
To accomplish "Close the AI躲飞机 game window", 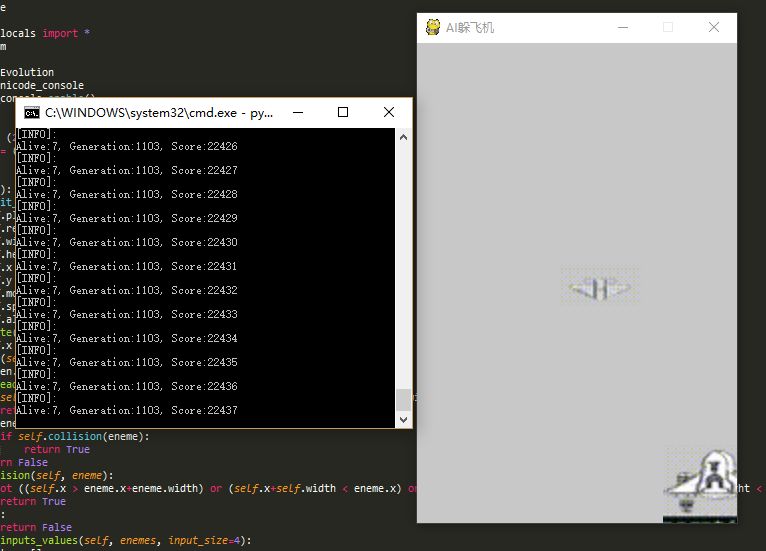I will (x=714, y=27).
